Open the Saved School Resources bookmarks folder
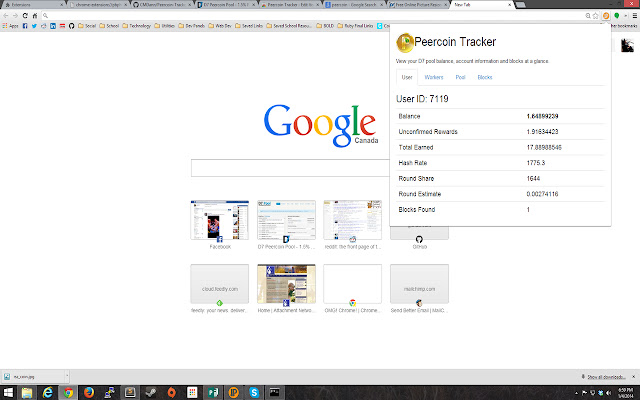 tap(289, 26)
